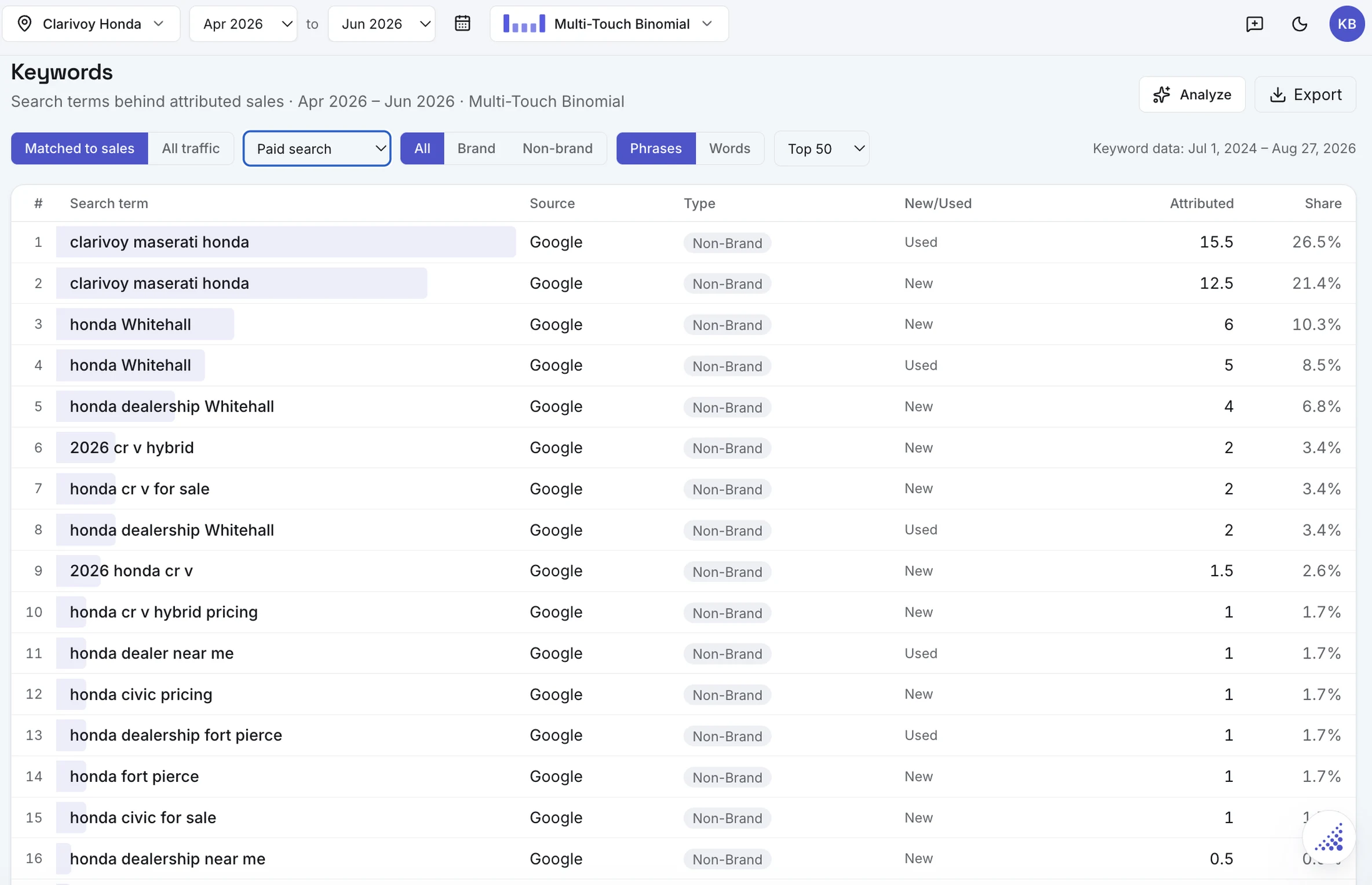The height and width of the screenshot is (885, 1372).
Task: Sort by the Search term column header
Action: pyautogui.click(x=109, y=203)
